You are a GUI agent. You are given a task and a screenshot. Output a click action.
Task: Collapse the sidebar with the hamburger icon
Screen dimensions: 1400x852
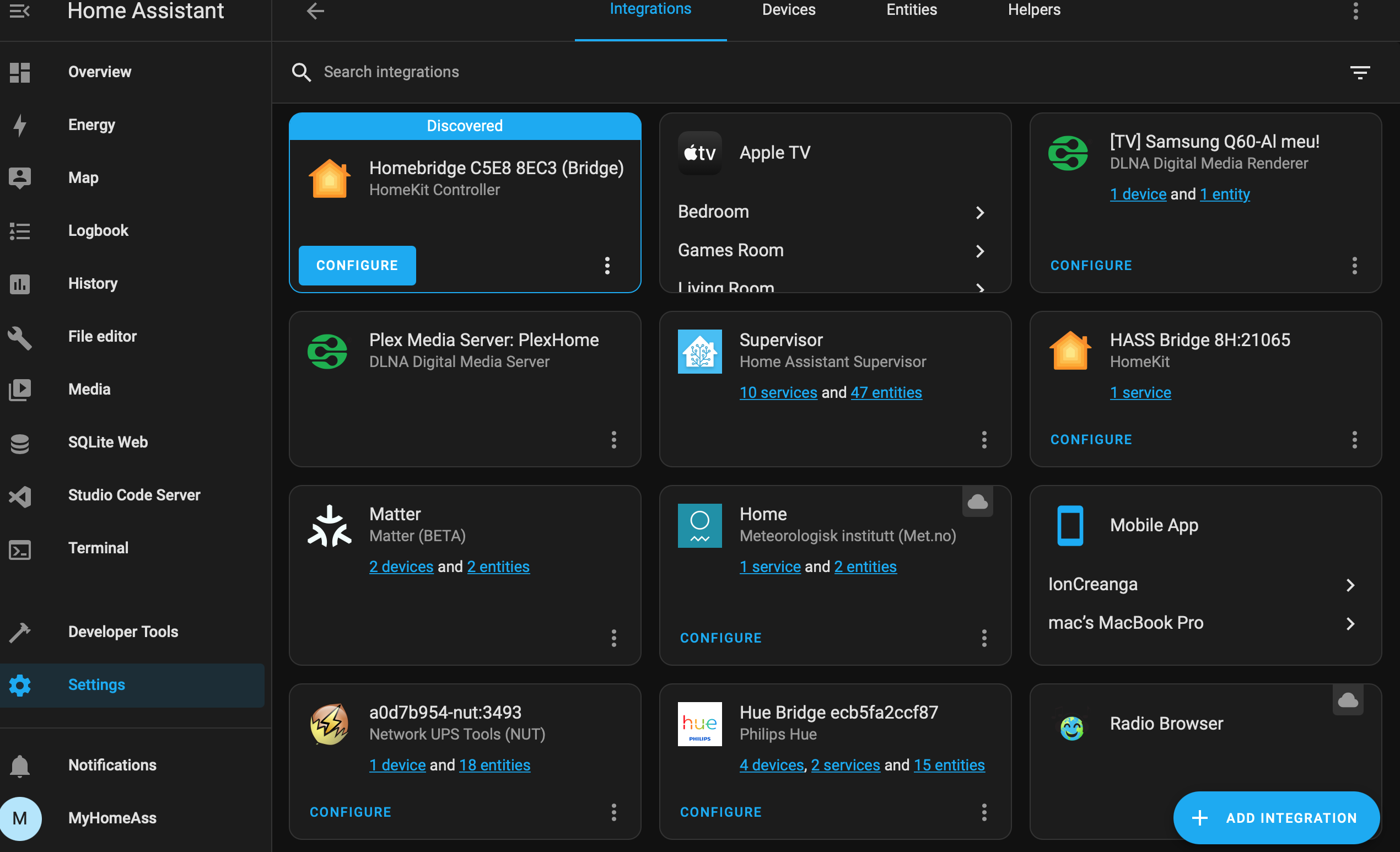click(20, 11)
